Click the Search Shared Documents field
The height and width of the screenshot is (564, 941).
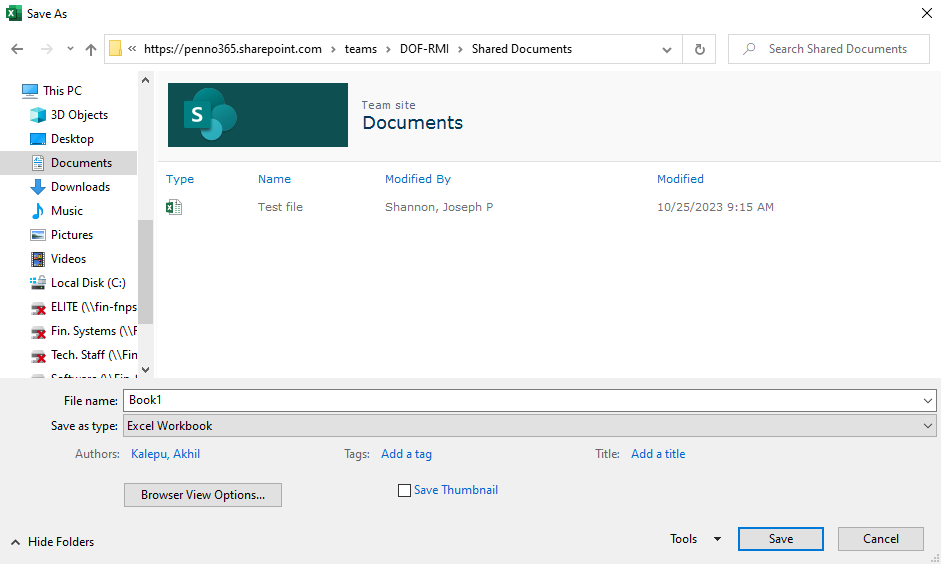point(829,49)
